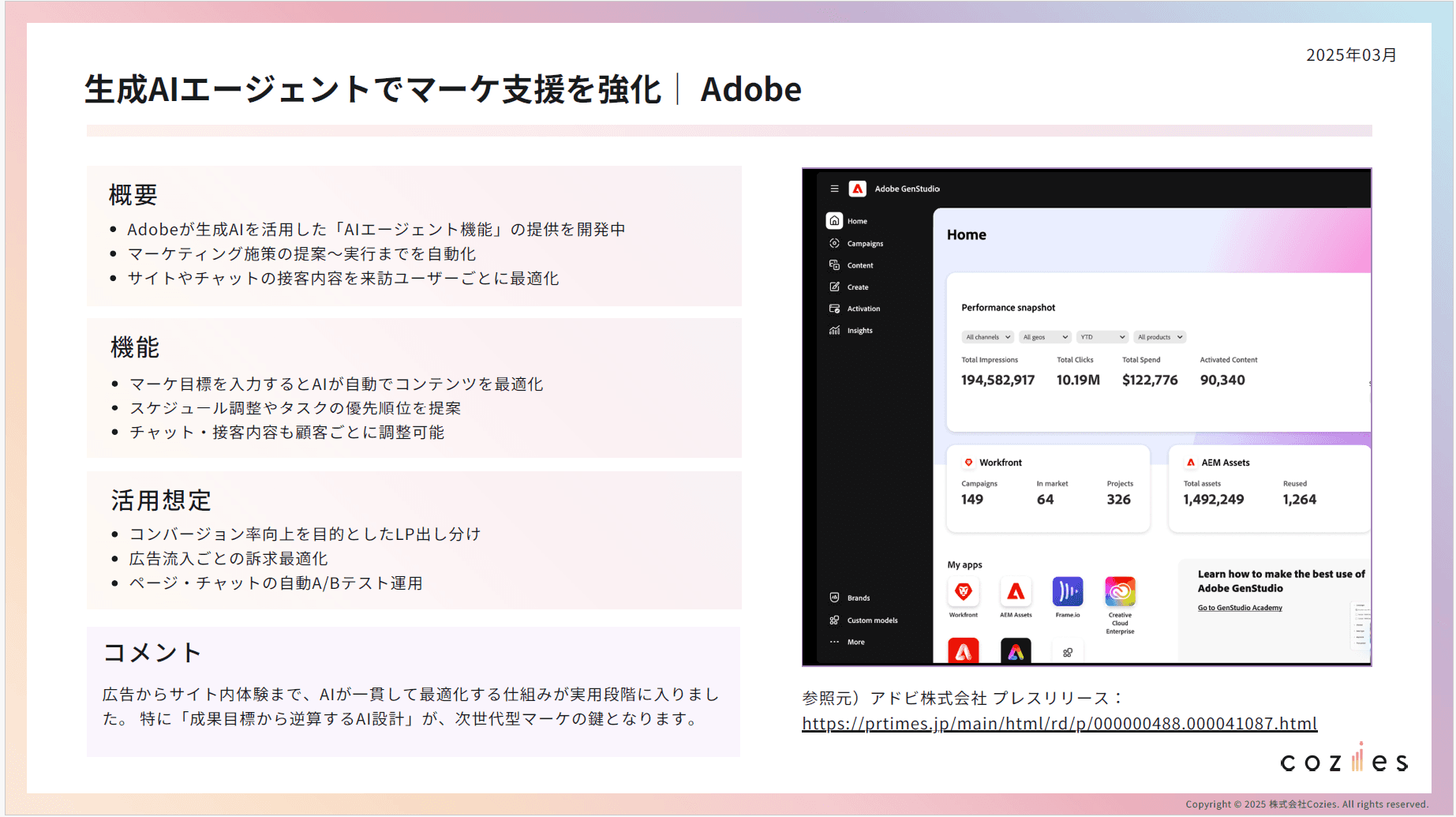Screen dimensions: 1456x817
Task: Click the More ellipsis icon in sidebar
Action: coord(834,642)
